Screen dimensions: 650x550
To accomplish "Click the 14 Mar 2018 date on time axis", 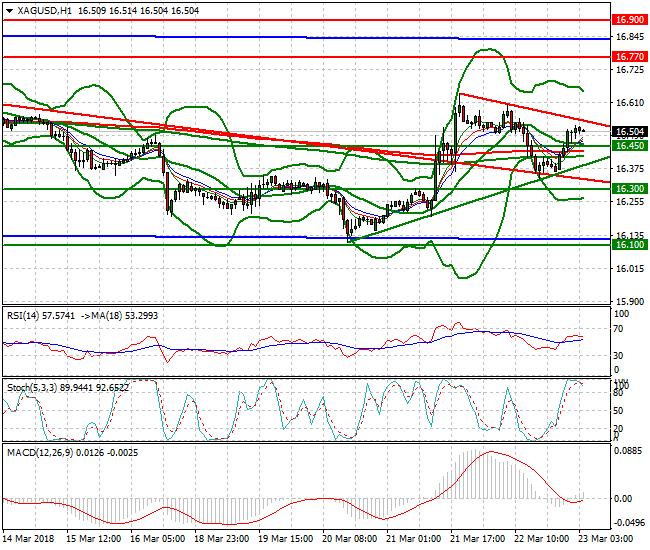I will pos(30,538).
